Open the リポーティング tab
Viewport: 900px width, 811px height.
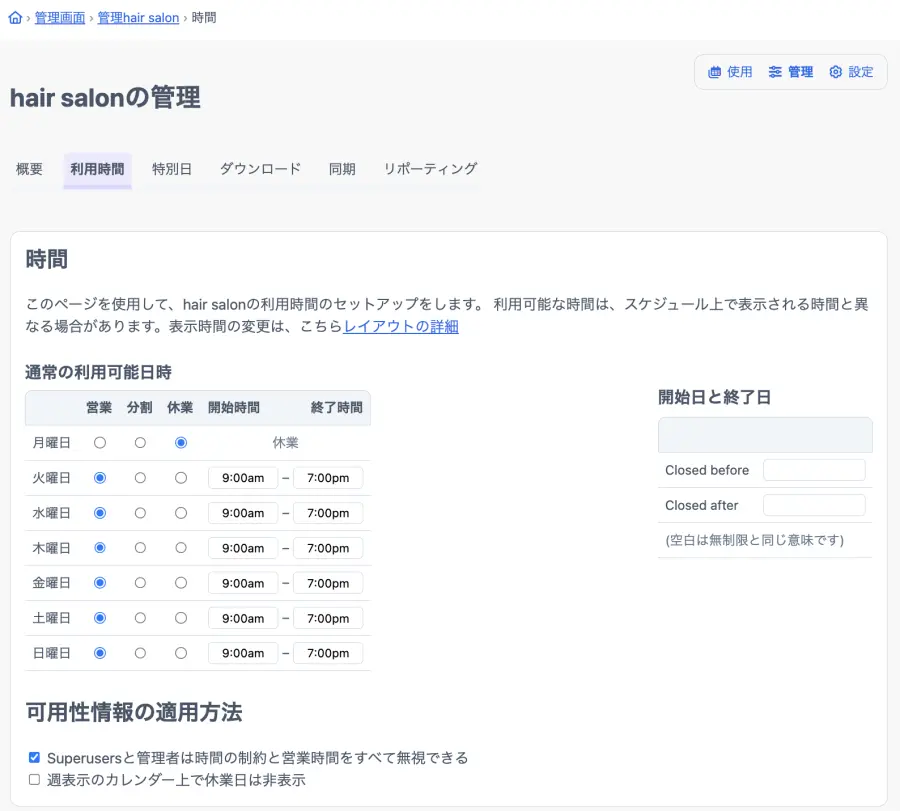[x=430, y=169]
